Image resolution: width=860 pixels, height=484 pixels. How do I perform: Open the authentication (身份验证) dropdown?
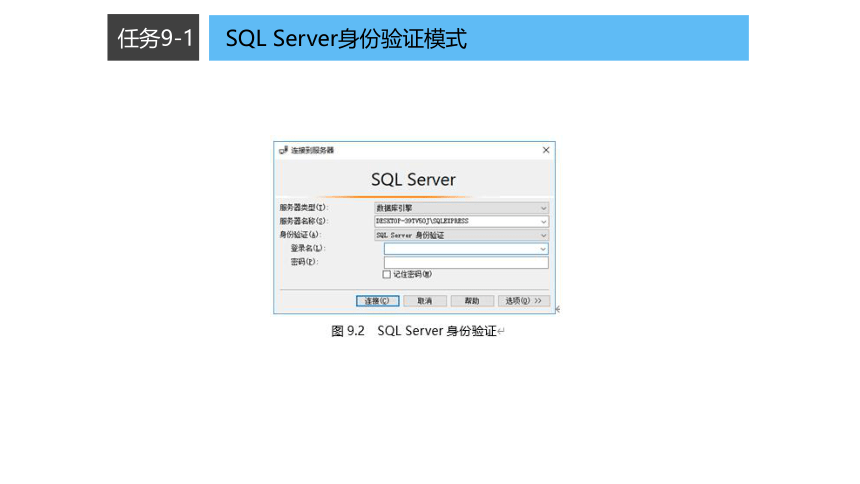461,235
